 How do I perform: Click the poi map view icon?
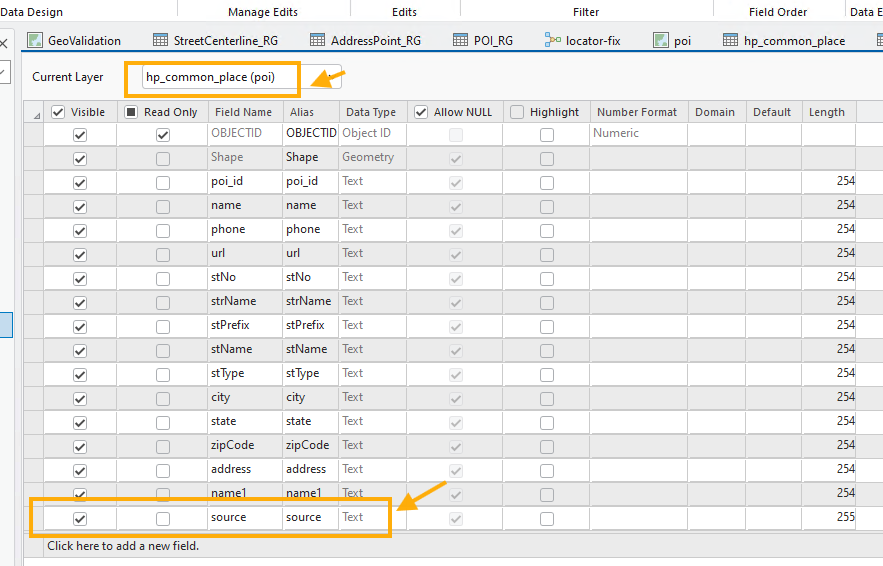[x=661, y=41]
